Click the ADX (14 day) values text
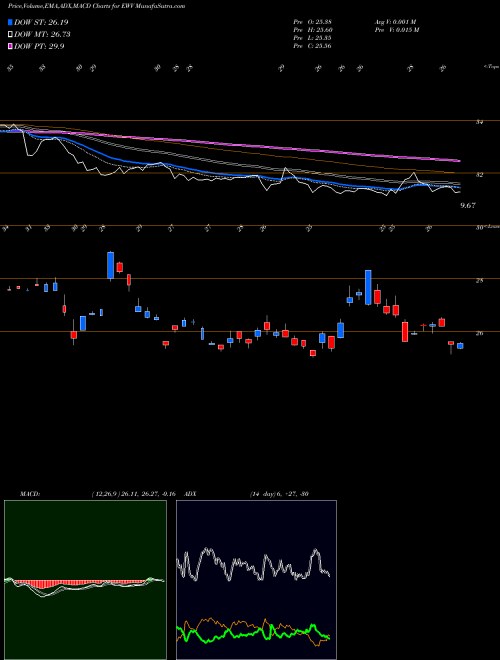500x660 pixels. [x=279, y=494]
